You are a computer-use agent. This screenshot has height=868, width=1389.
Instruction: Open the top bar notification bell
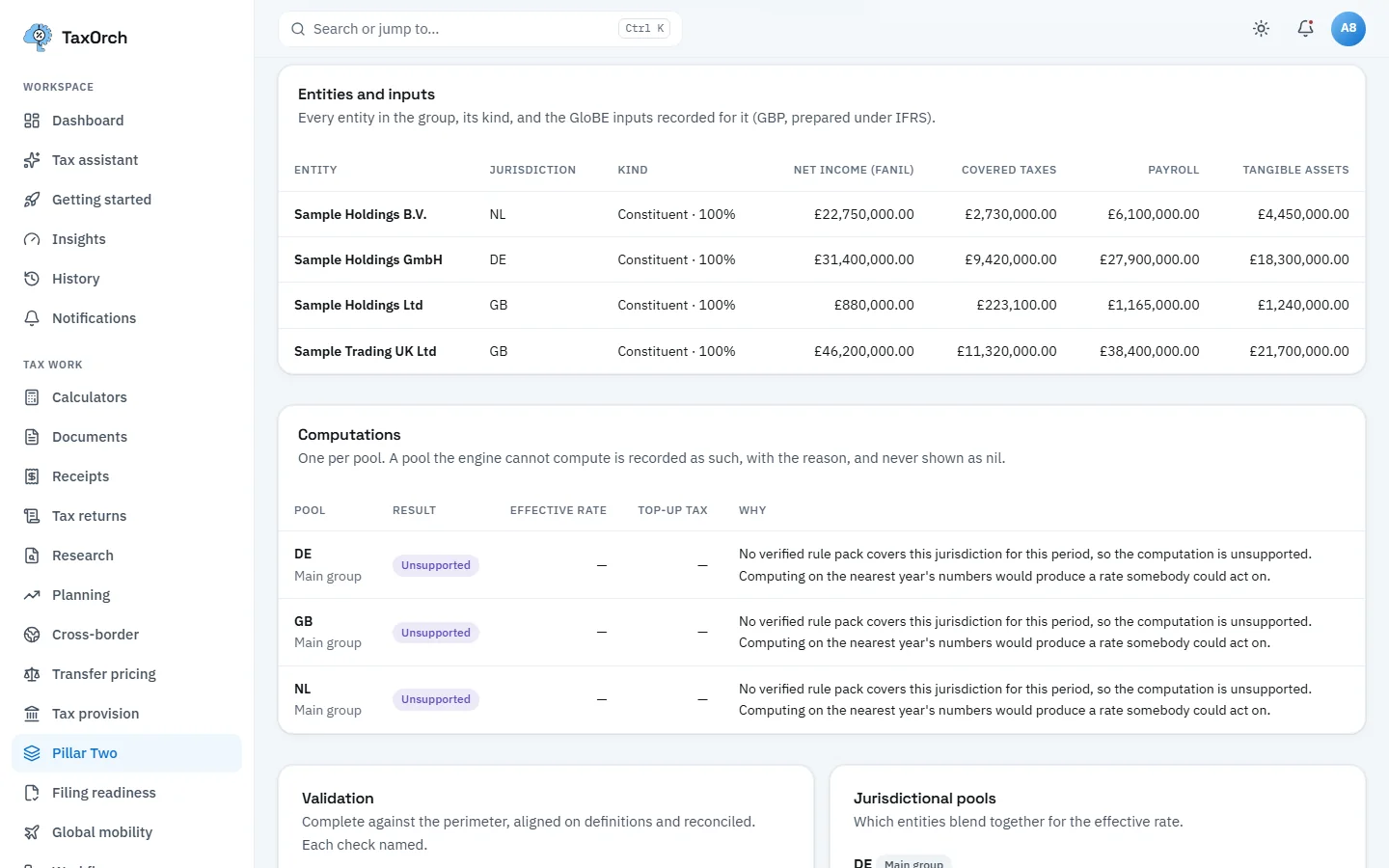click(1305, 29)
